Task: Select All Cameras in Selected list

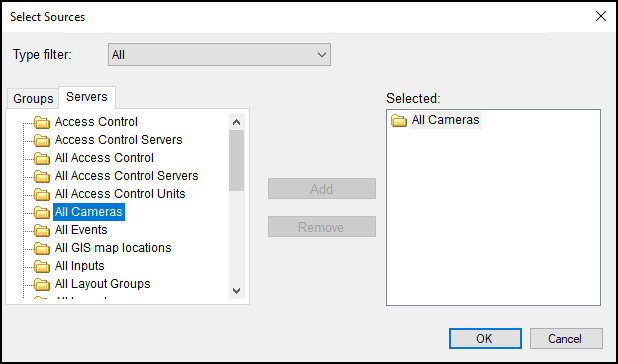Action: coord(445,120)
